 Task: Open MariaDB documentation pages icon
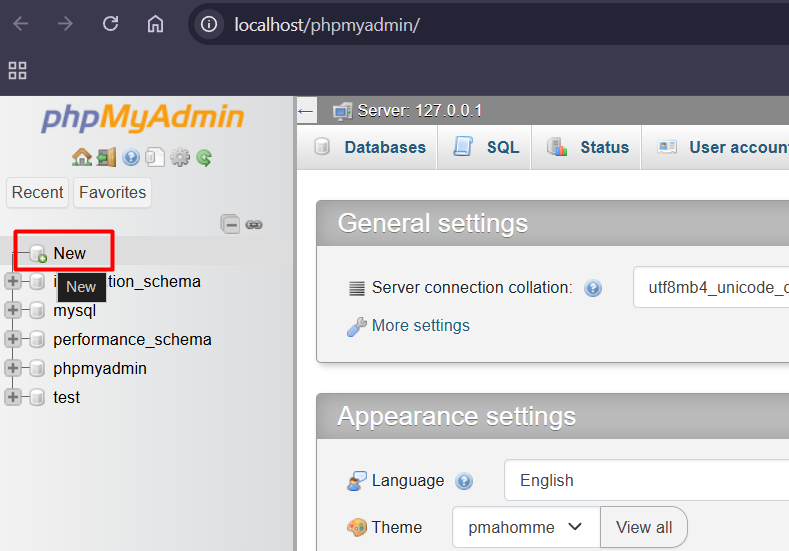point(155,158)
